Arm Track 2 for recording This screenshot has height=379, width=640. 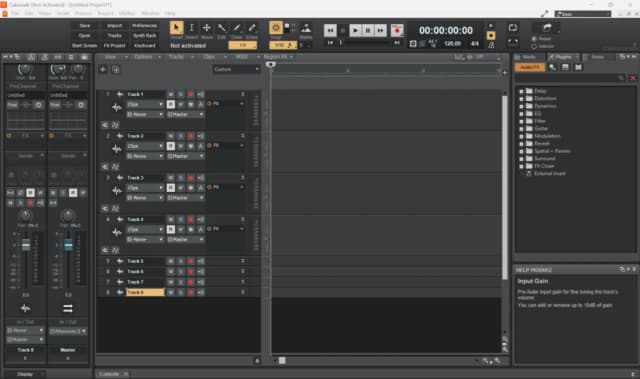pyautogui.click(x=190, y=136)
